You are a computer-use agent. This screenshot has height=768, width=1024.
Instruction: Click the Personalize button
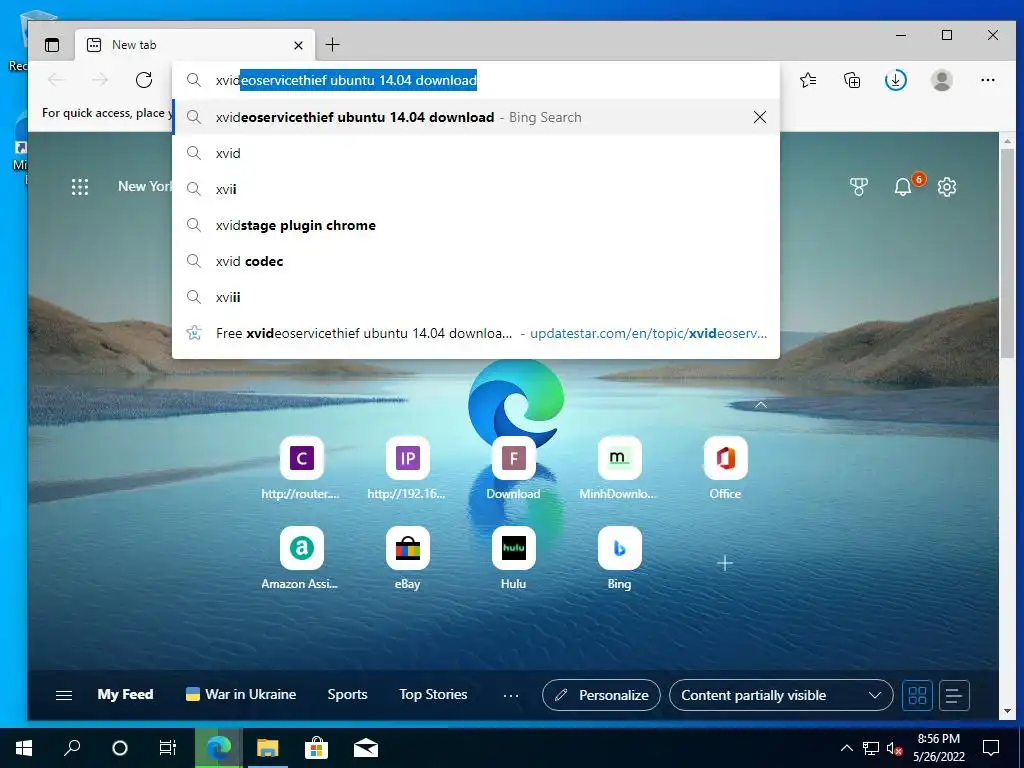click(x=601, y=695)
